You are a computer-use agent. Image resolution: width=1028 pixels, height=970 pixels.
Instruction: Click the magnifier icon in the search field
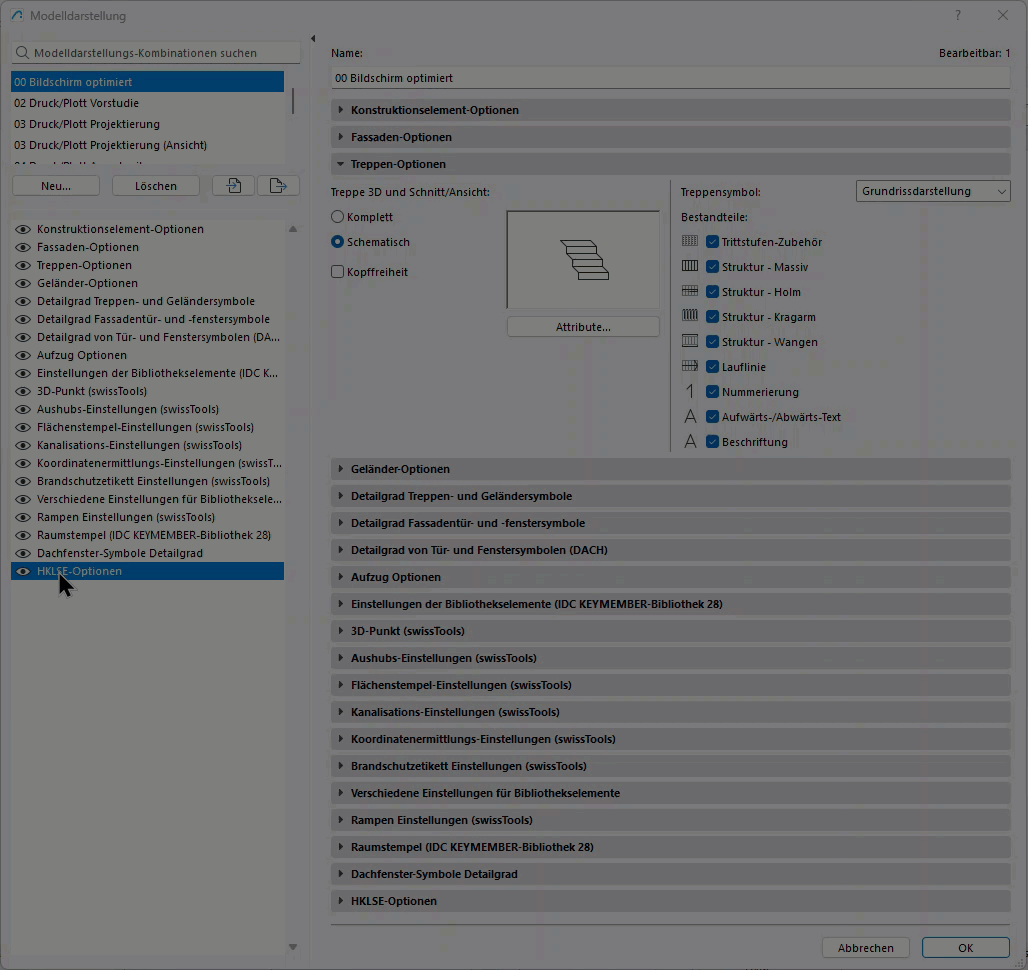pos(22,53)
